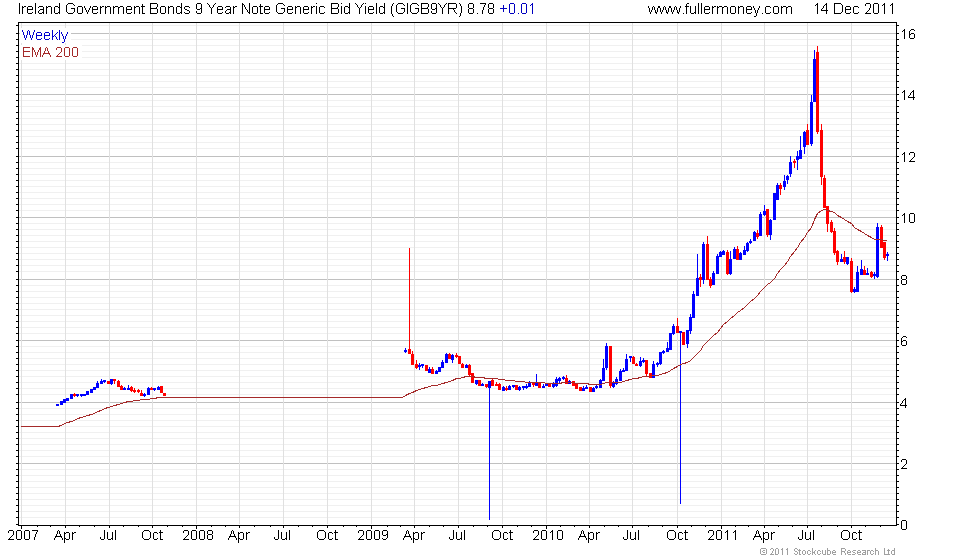Click the 'Apr' axis label between 2010 and 2011
Viewport: 980px width, 560px height.
pos(589,536)
